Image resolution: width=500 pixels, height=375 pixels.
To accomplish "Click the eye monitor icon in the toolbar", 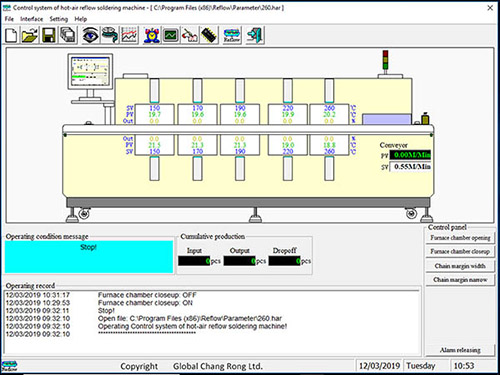I will (x=90, y=35).
